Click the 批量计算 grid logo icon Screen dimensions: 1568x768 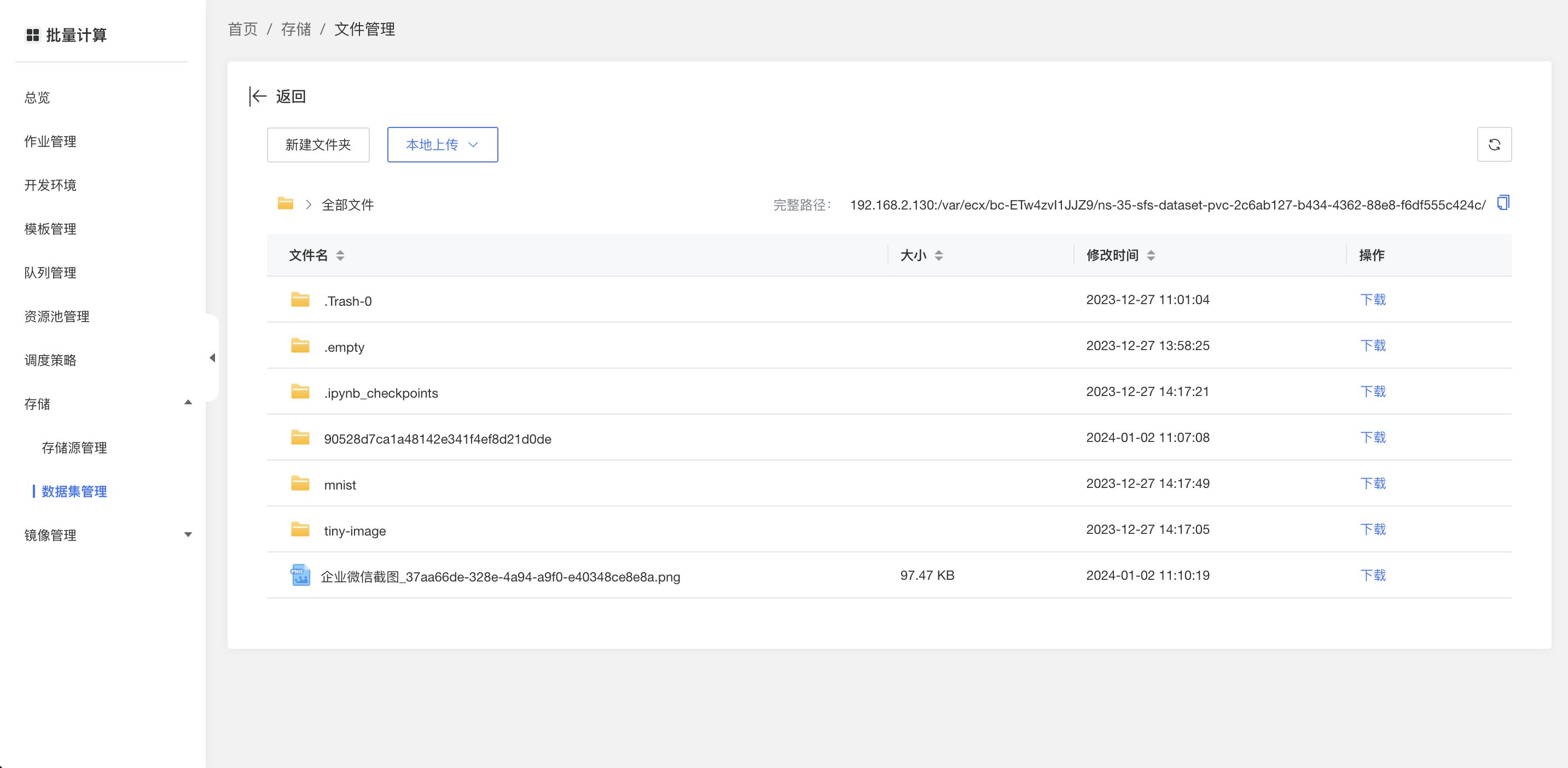point(33,36)
